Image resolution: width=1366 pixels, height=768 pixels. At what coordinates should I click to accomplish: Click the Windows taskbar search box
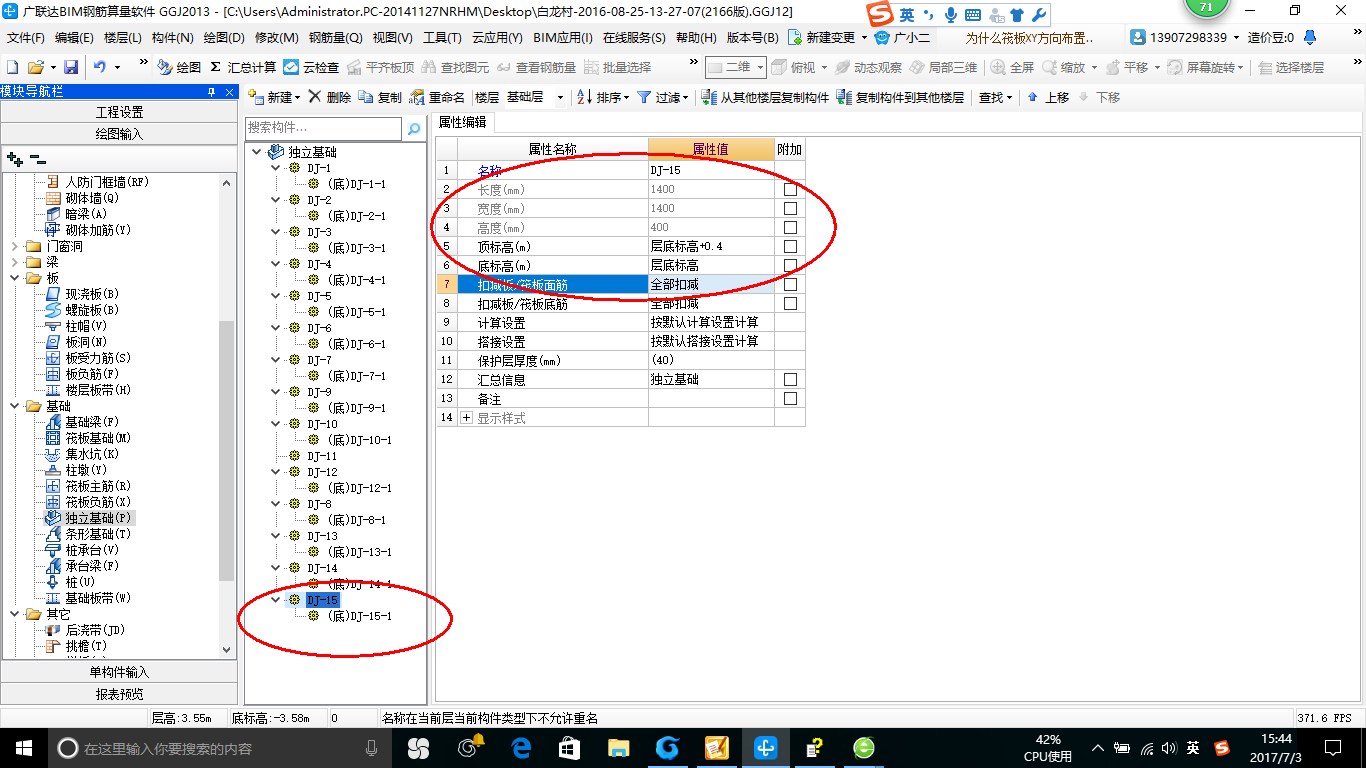(x=218, y=748)
